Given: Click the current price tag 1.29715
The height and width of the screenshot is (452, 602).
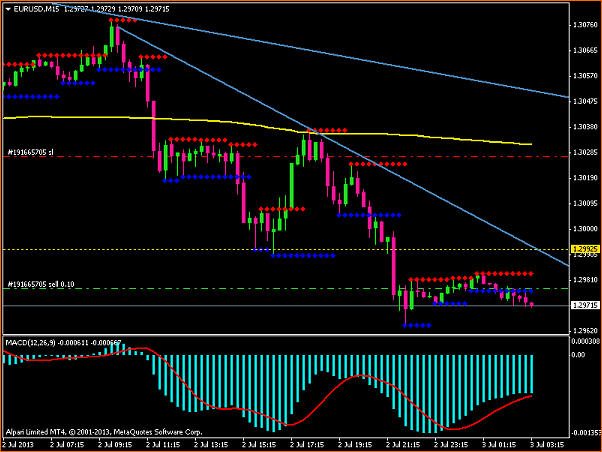Looking at the screenshot, I should tap(585, 306).
